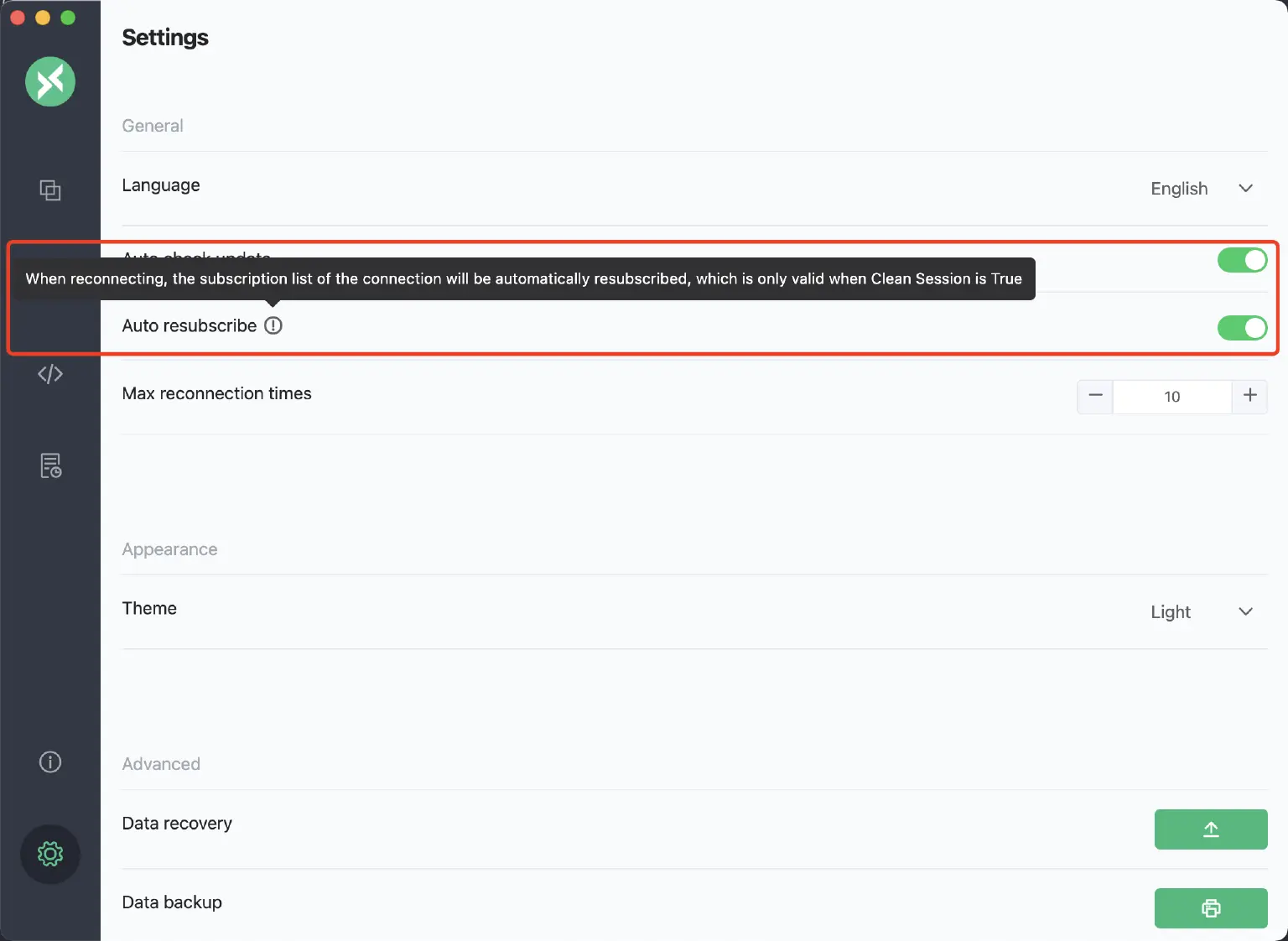The width and height of the screenshot is (1288, 941).
Task: Click the max reconnection times number field
Action: [x=1171, y=397]
